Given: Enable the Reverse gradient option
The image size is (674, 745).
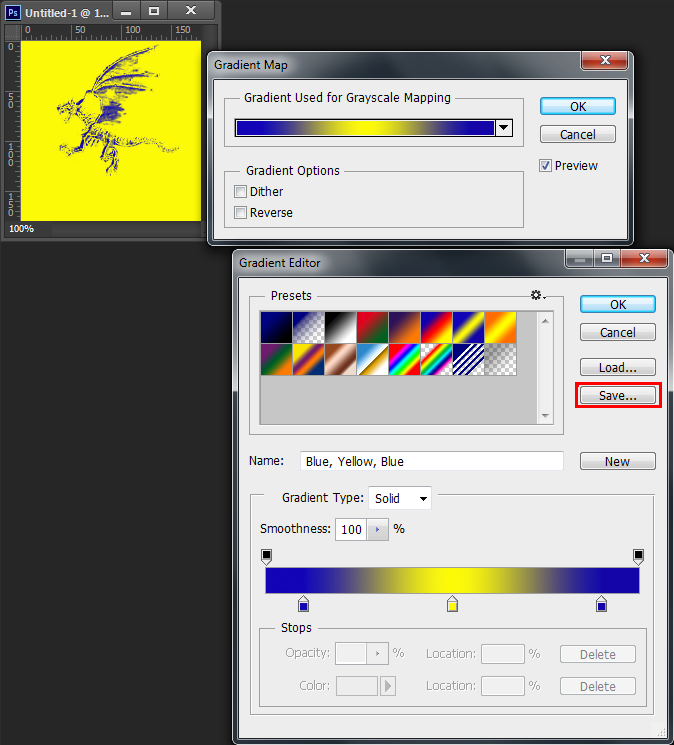Looking at the screenshot, I should 241,212.
